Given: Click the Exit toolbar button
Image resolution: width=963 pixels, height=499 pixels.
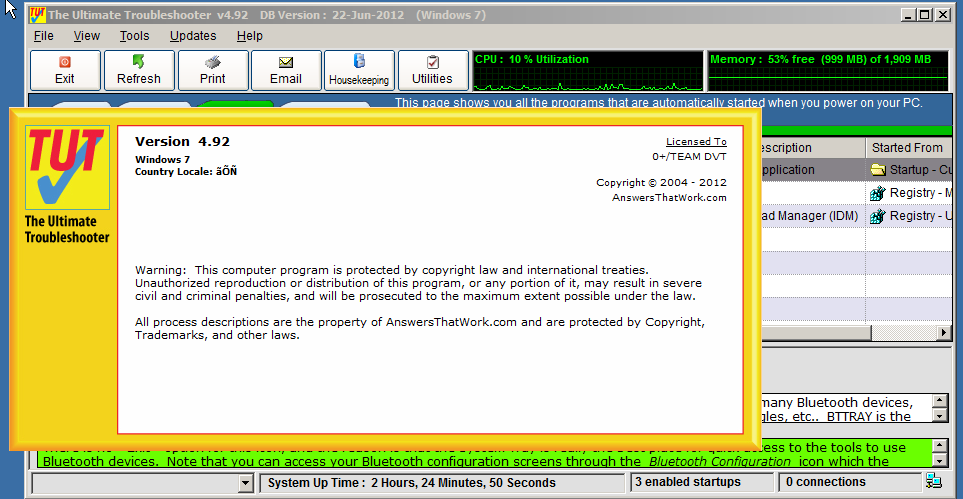Looking at the screenshot, I should (x=65, y=71).
